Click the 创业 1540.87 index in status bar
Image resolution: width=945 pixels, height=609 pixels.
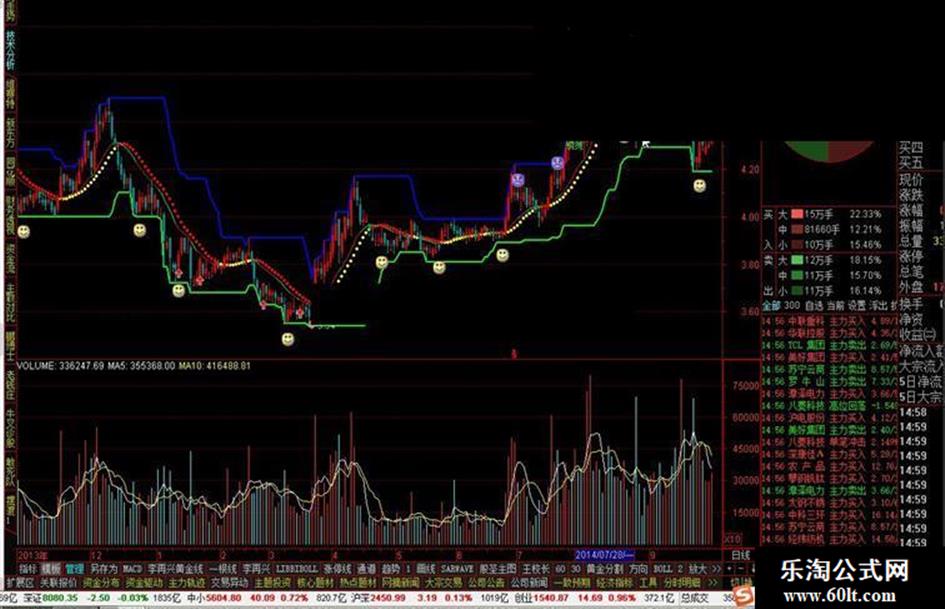tap(542, 598)
